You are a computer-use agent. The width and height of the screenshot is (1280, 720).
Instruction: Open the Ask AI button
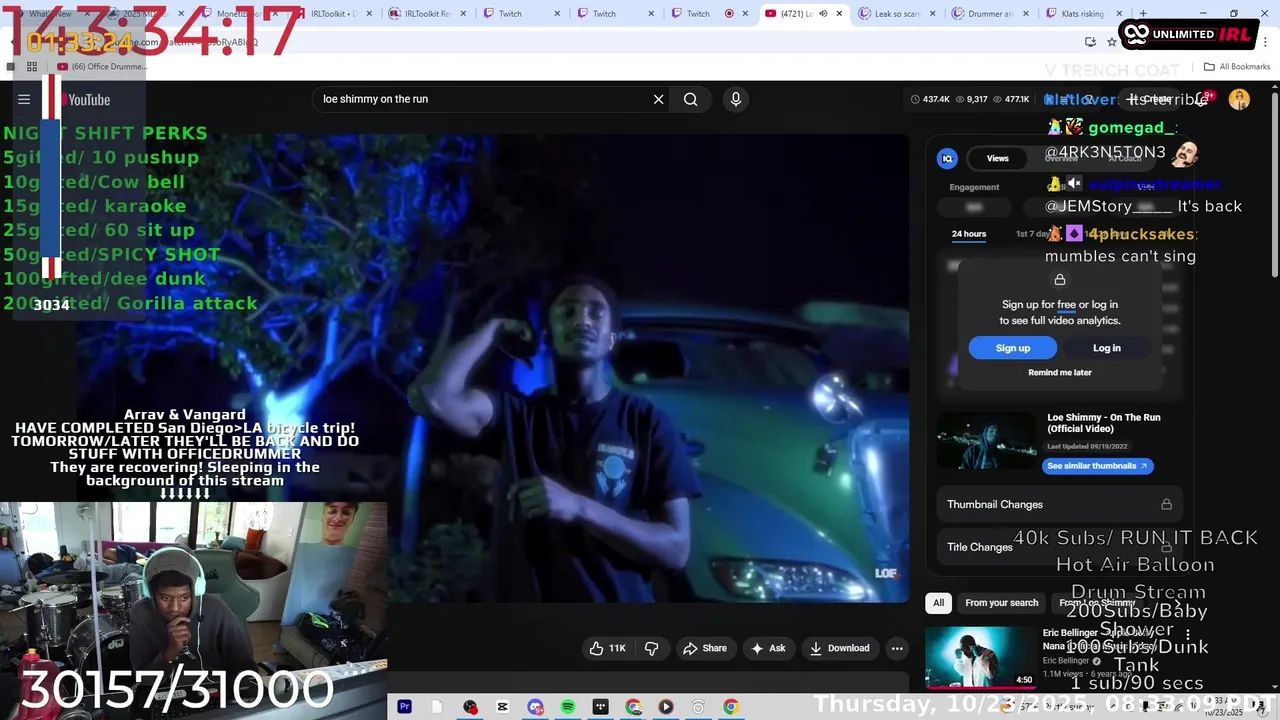[x=768, y=648]
